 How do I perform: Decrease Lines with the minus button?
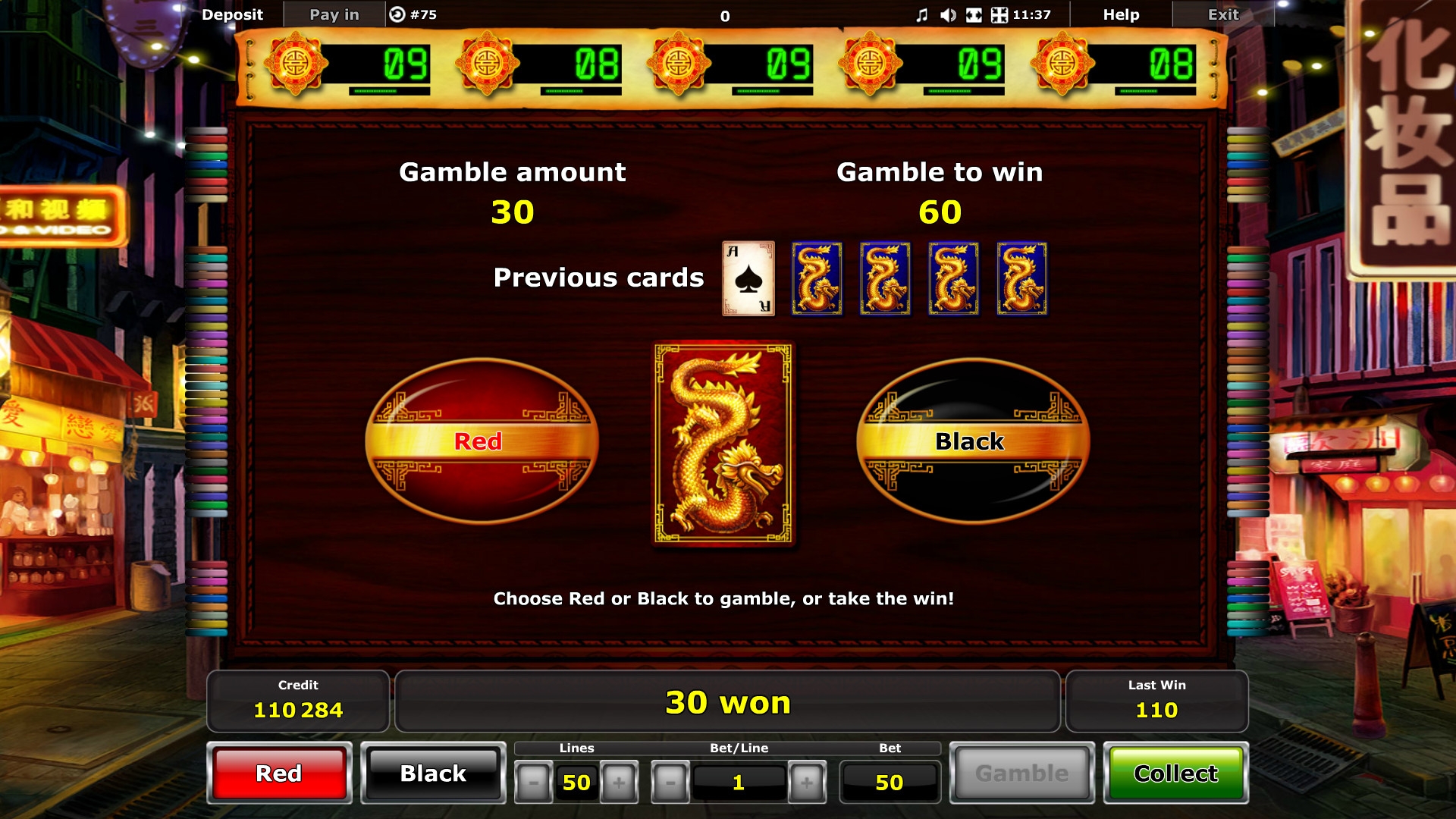[x=533, y=782]
